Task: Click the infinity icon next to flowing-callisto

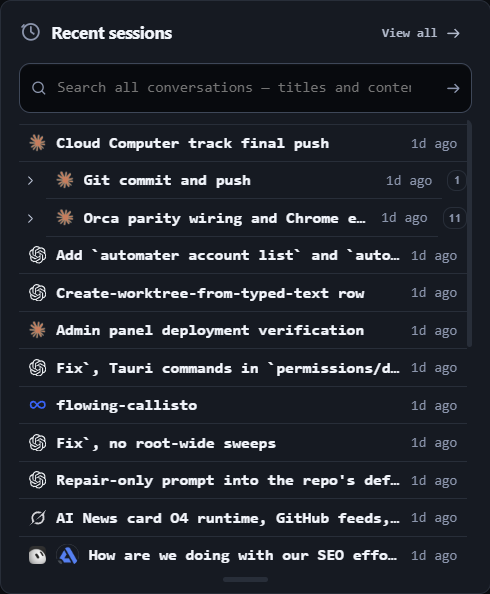Action: point(38,405)
